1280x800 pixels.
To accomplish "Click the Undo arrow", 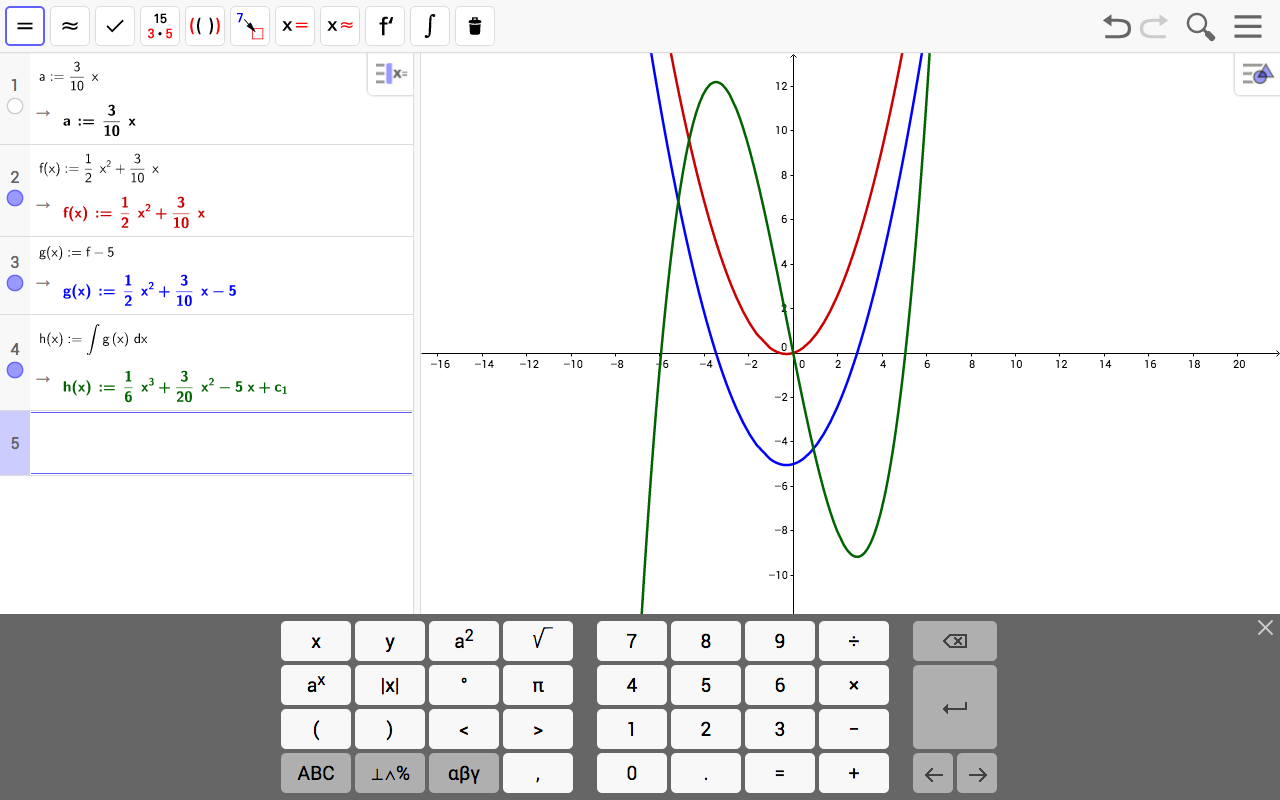I will point(1117,26).
